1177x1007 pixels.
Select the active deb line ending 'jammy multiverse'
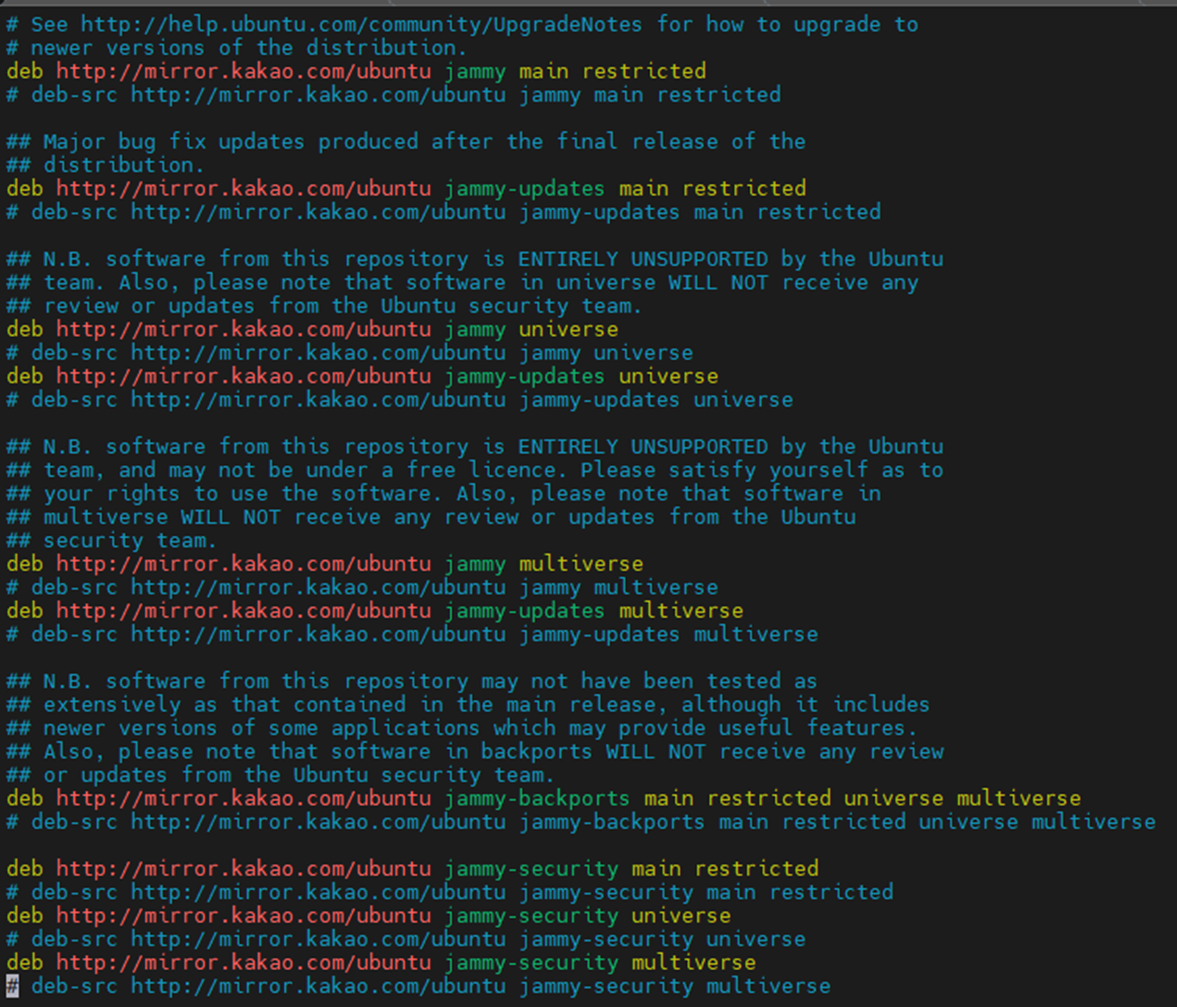325,564
